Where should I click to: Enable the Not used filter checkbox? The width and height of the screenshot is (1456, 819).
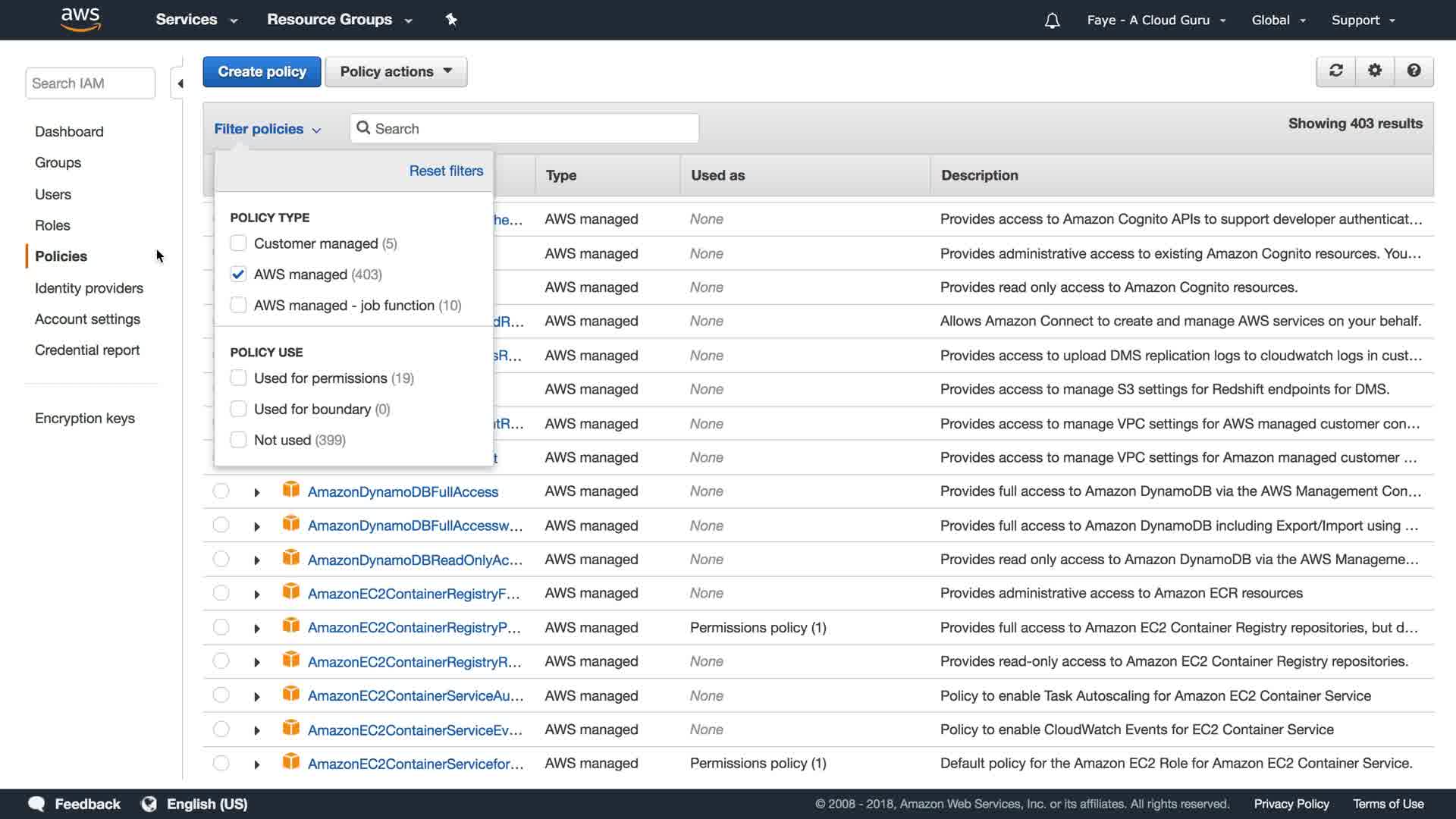click(x=238, y=440)
